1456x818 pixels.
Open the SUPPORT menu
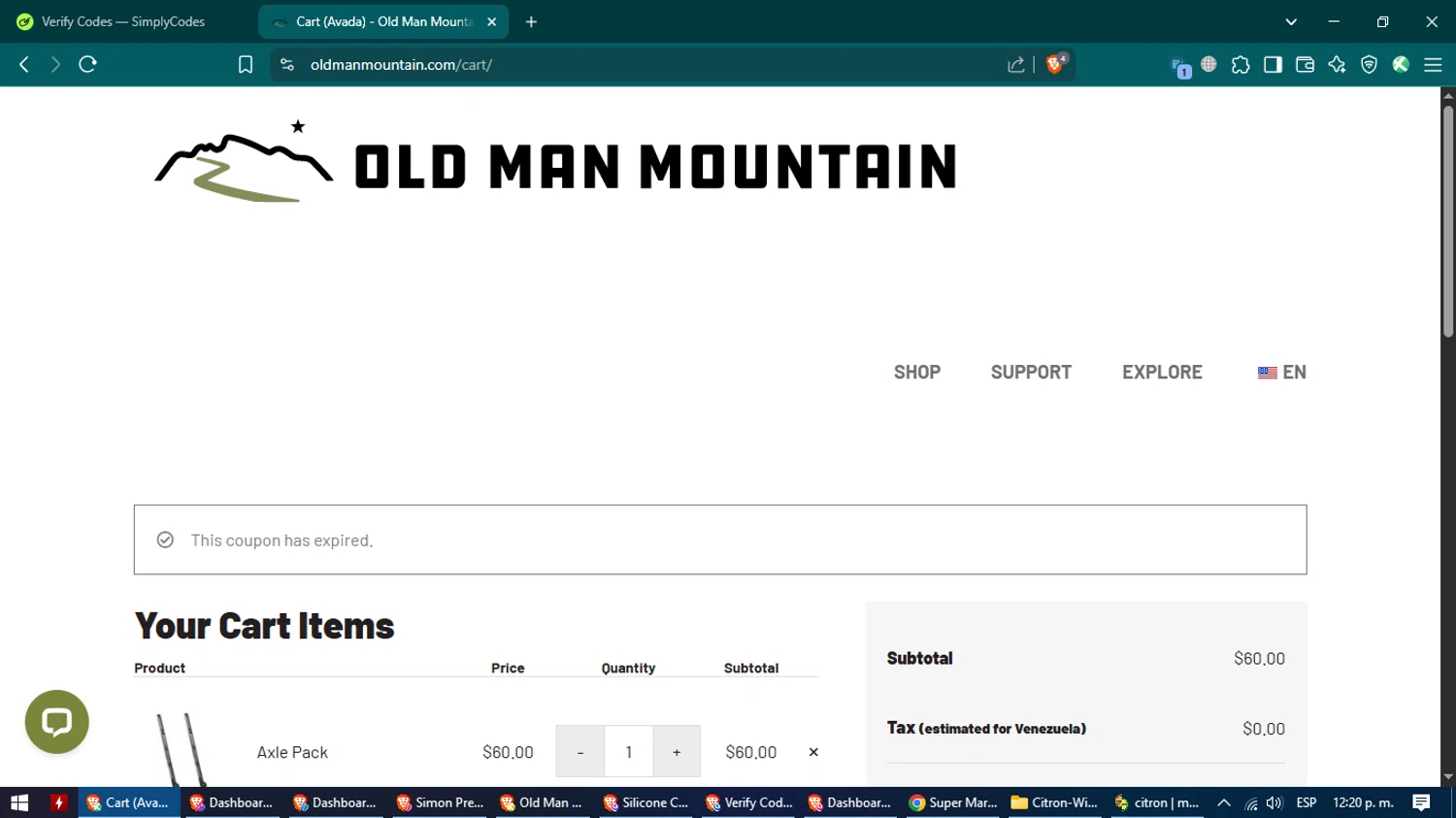tap(1031, 372)
